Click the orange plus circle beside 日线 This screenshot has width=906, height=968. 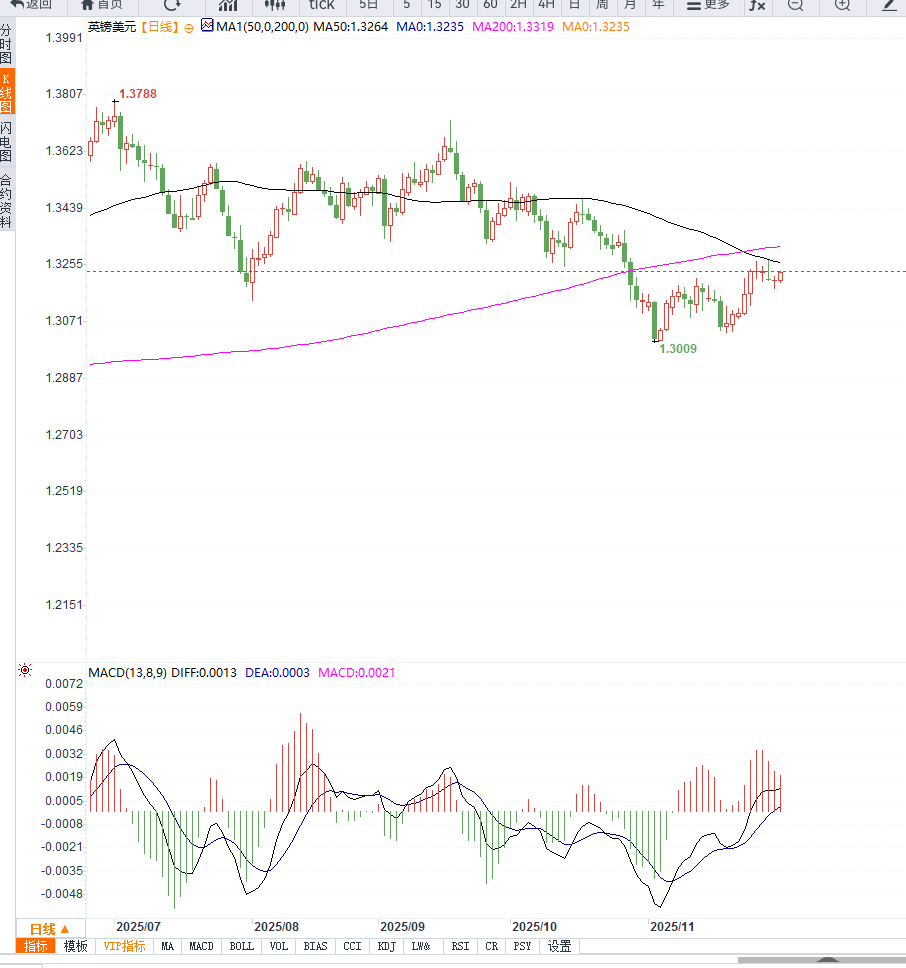pyautogui.click(x=189, y=28)
